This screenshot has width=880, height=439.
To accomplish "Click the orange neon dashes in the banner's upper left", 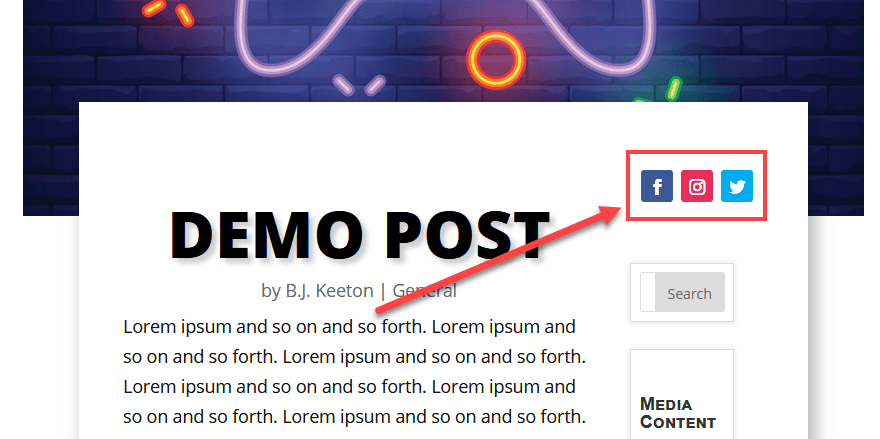I will point(168,12).
